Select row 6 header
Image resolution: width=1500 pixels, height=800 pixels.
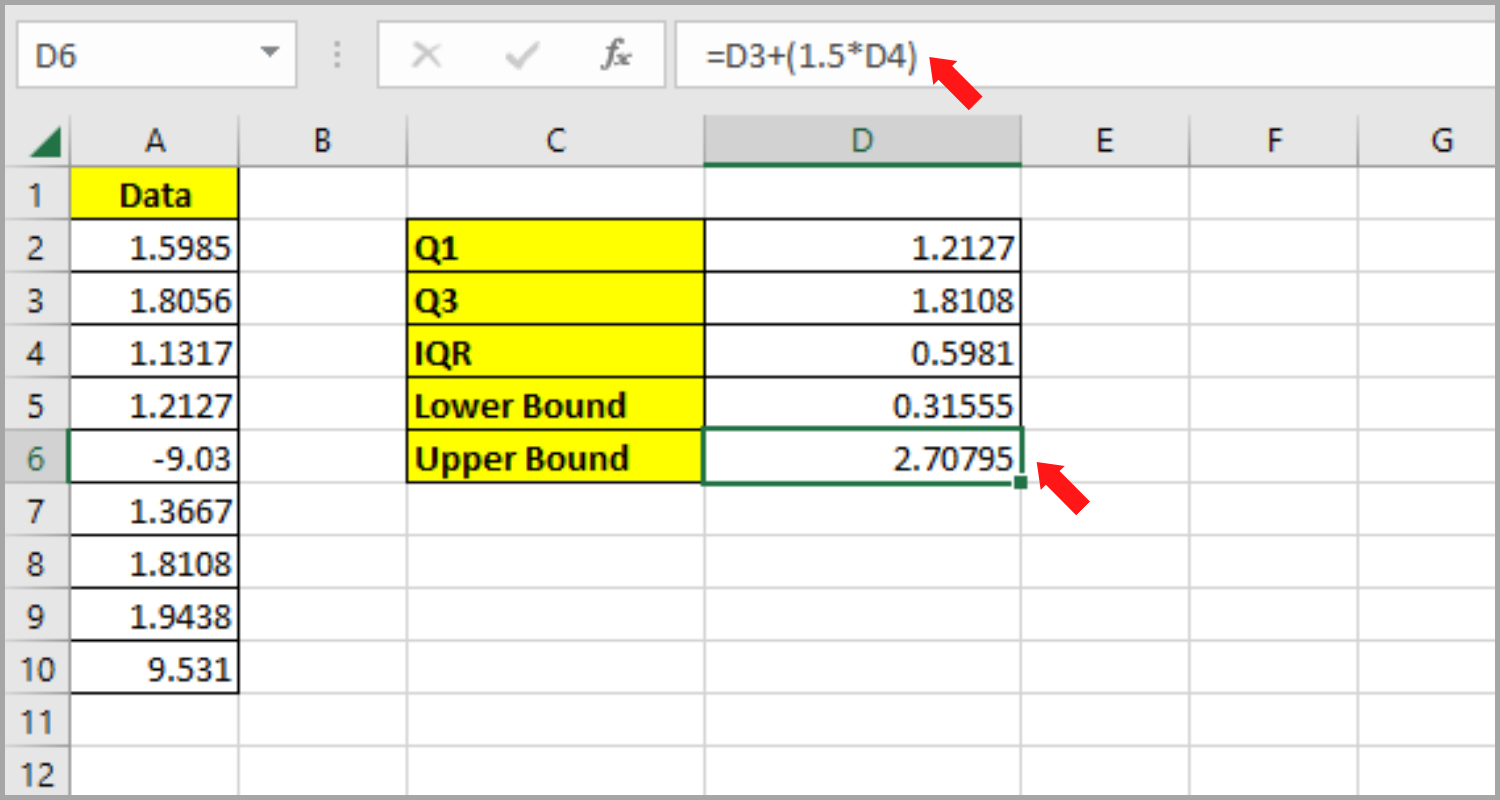pos(37,457)
